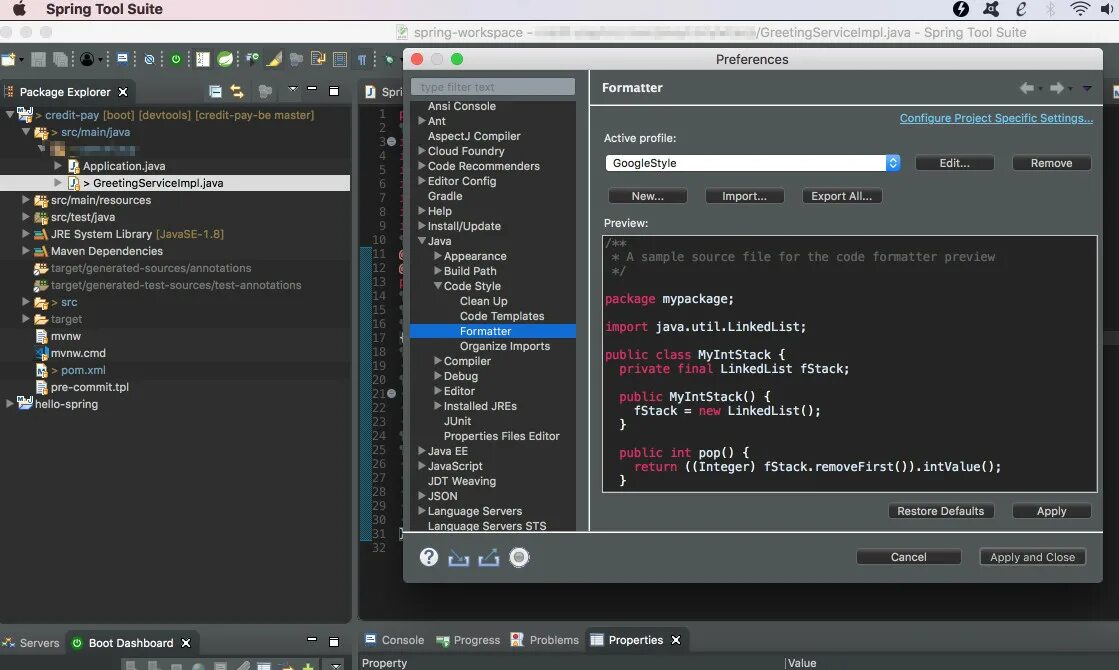Click the back arrow in Formatter header
The height and width of the screenshot is (670, 1119).
tap(1027, 88)
